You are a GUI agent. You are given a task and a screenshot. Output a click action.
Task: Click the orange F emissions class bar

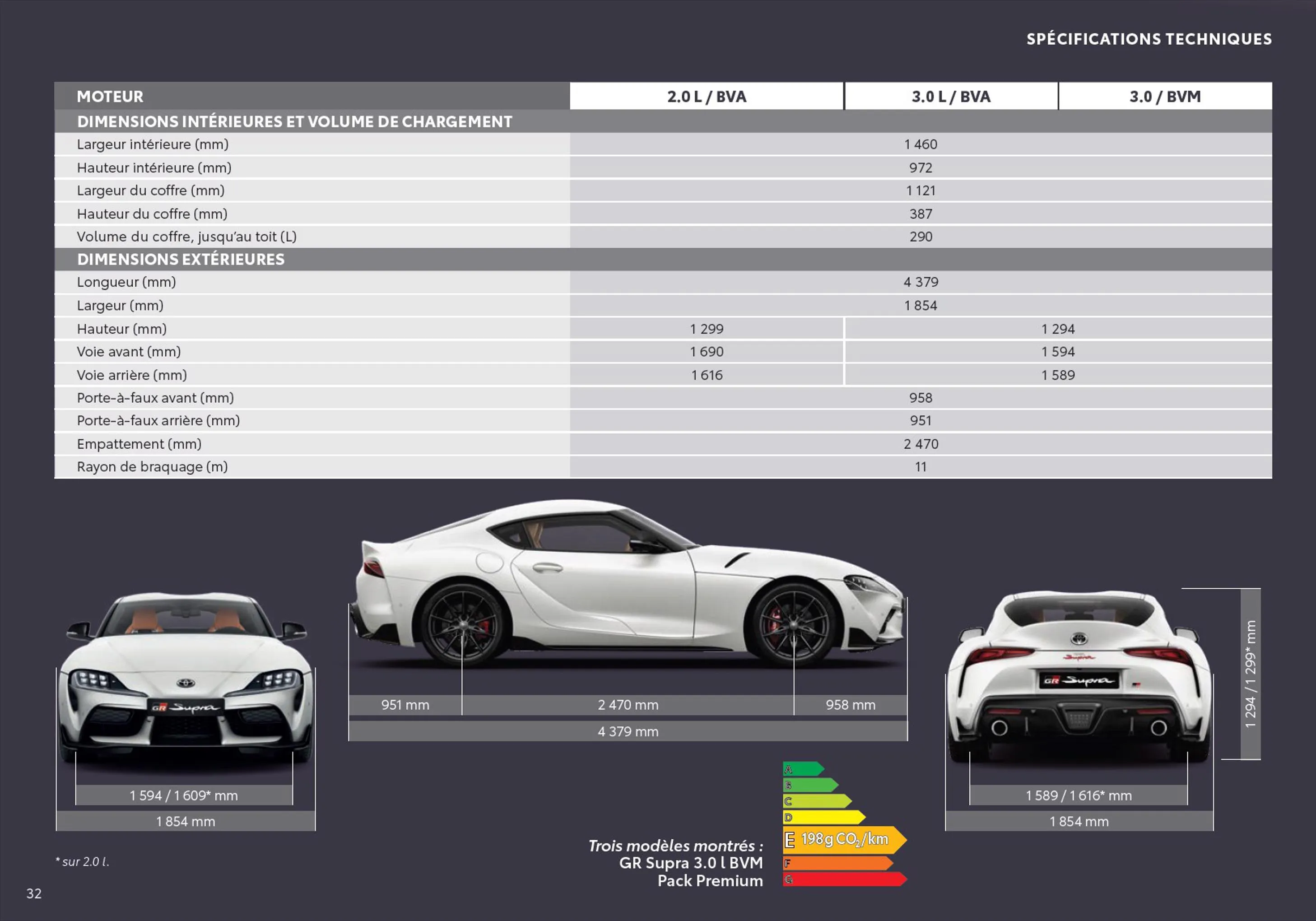(838, 863)
